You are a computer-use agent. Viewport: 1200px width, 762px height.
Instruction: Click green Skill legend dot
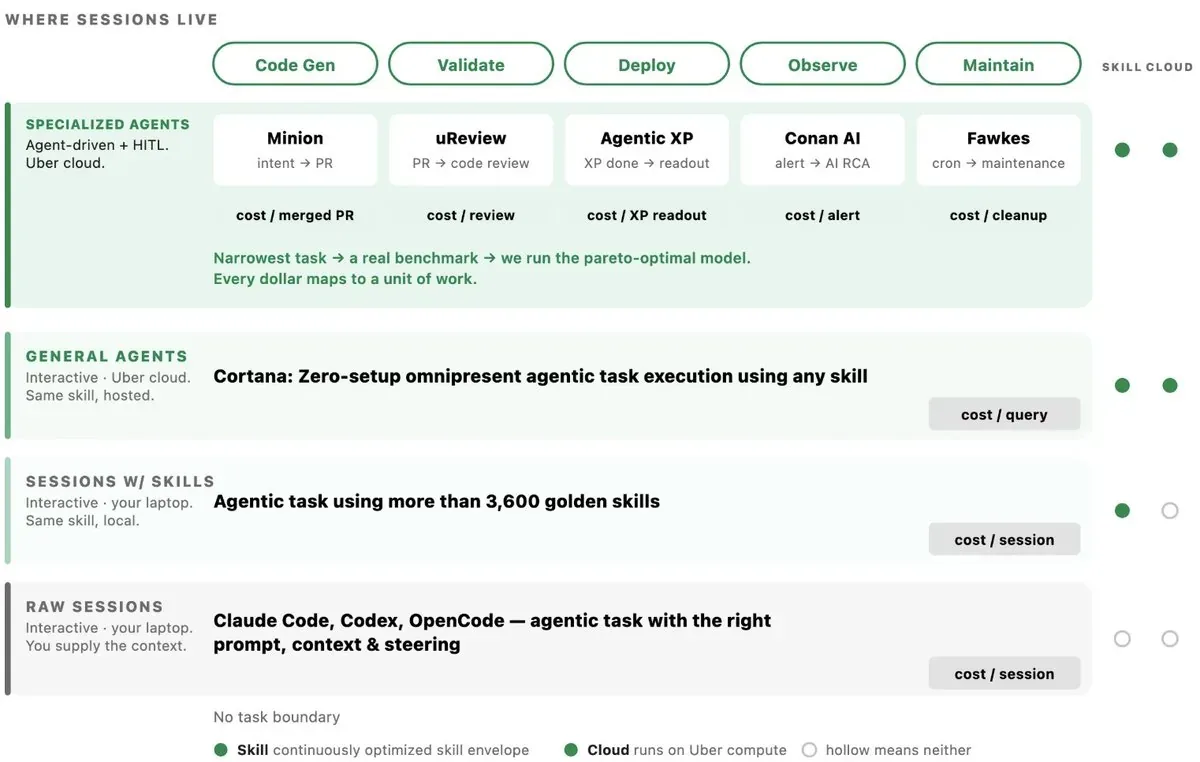221,750
